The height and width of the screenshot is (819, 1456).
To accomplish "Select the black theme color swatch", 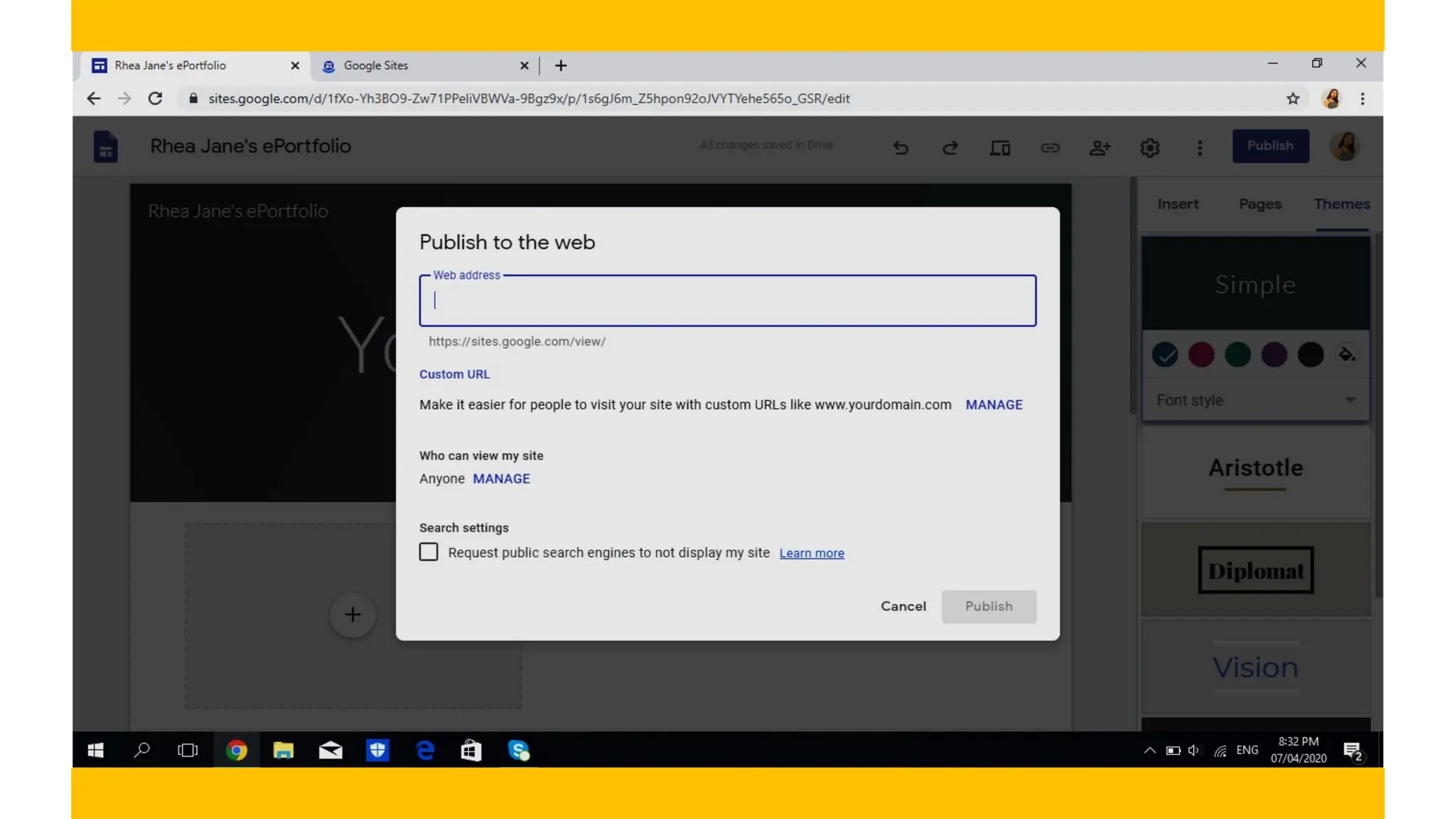I will 1310,355.
